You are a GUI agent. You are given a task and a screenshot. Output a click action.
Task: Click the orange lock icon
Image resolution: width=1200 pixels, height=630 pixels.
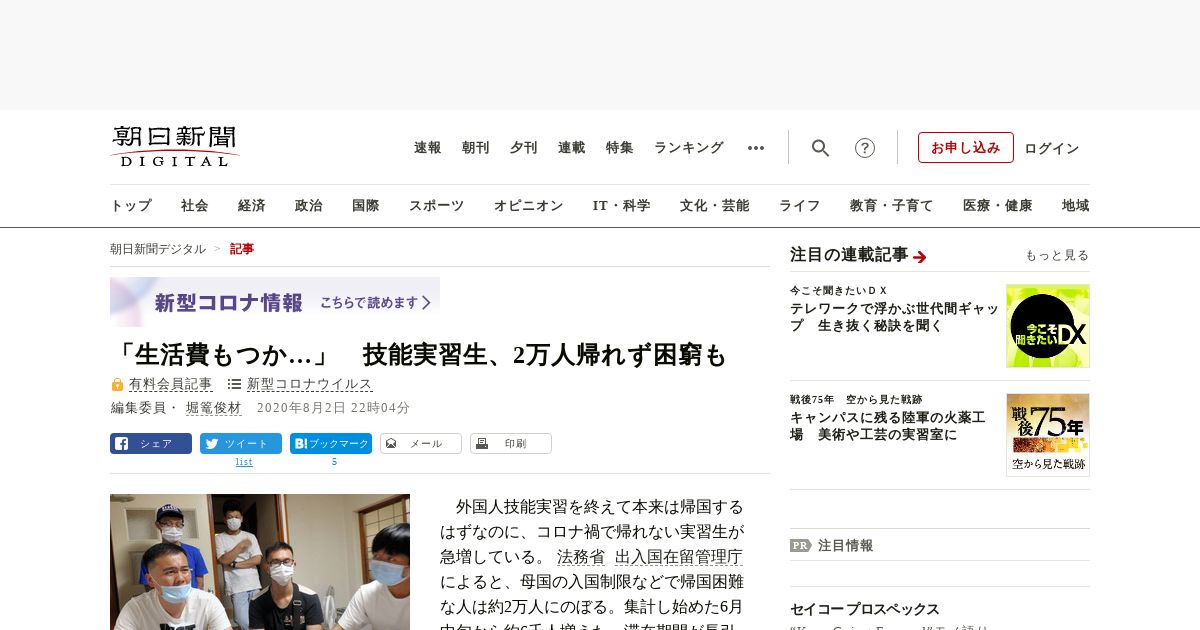coord(117,385)
